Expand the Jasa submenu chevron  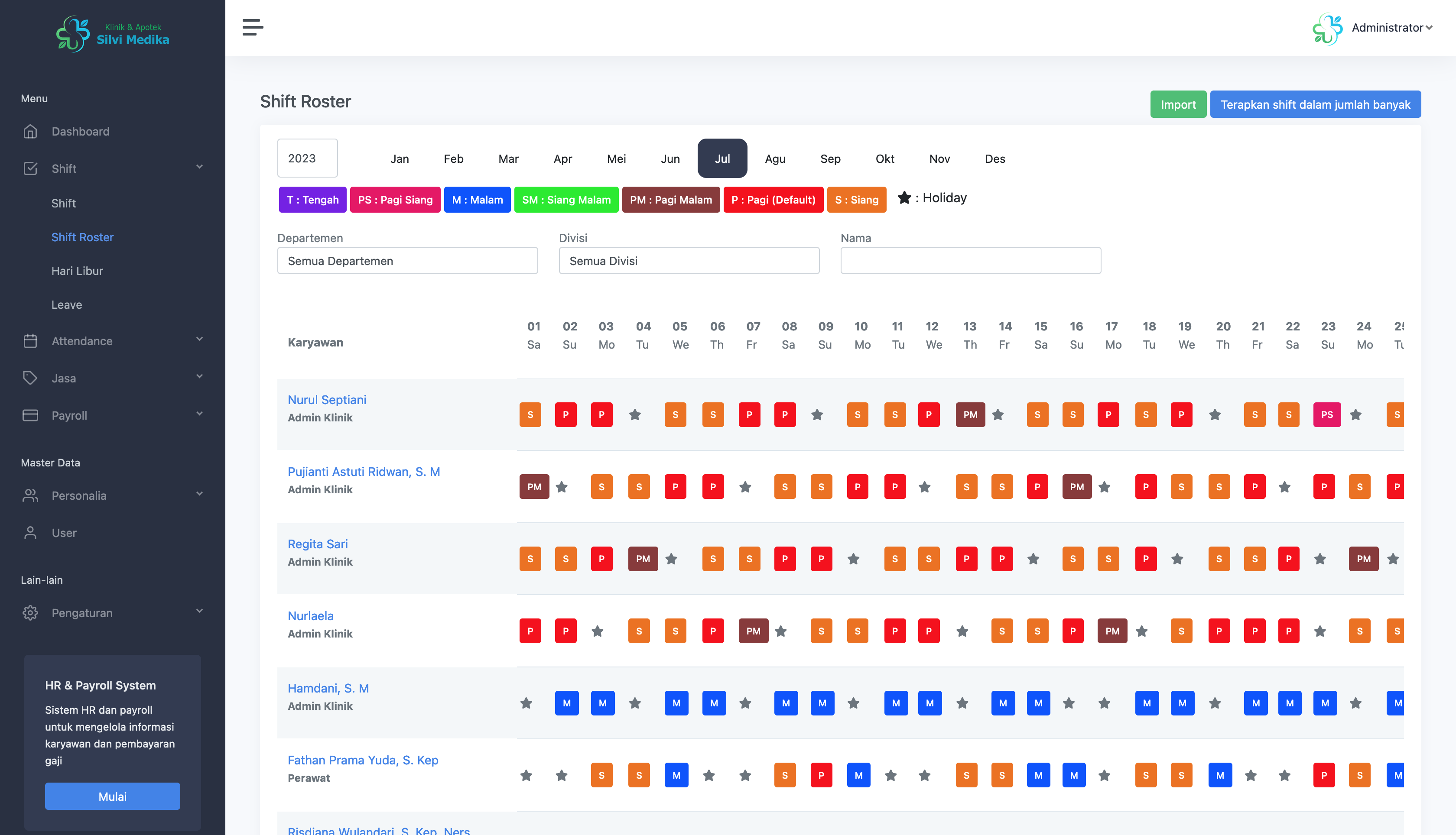click(x=199, y=376)
